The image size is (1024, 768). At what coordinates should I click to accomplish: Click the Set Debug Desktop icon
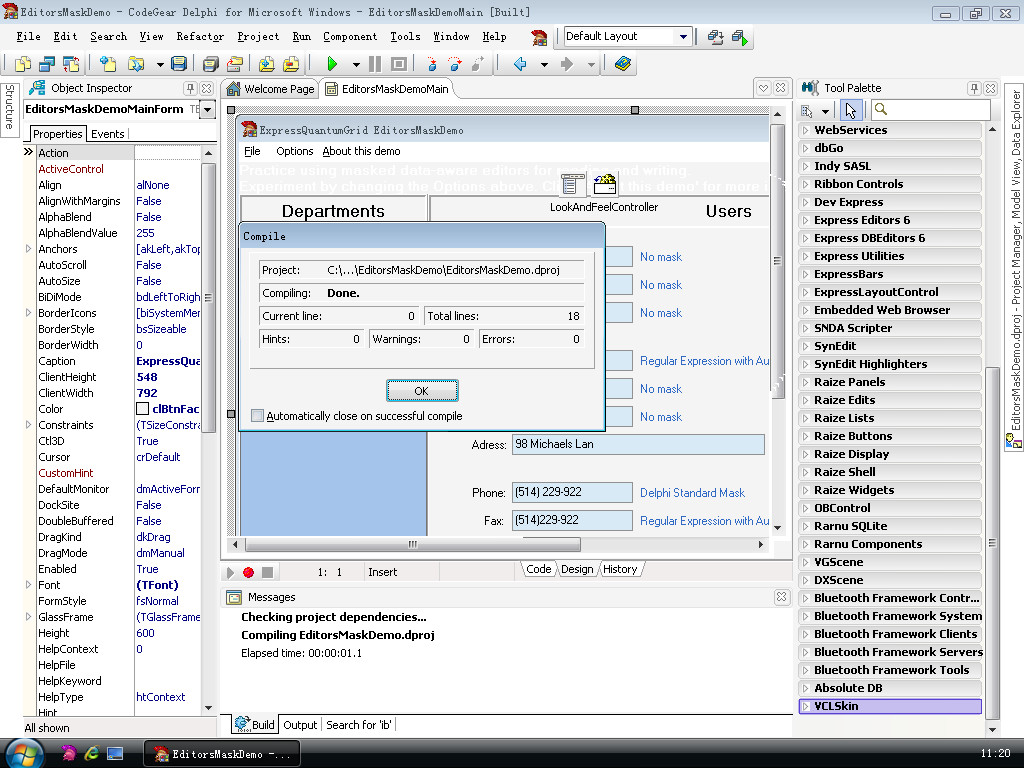coord(740,37)
